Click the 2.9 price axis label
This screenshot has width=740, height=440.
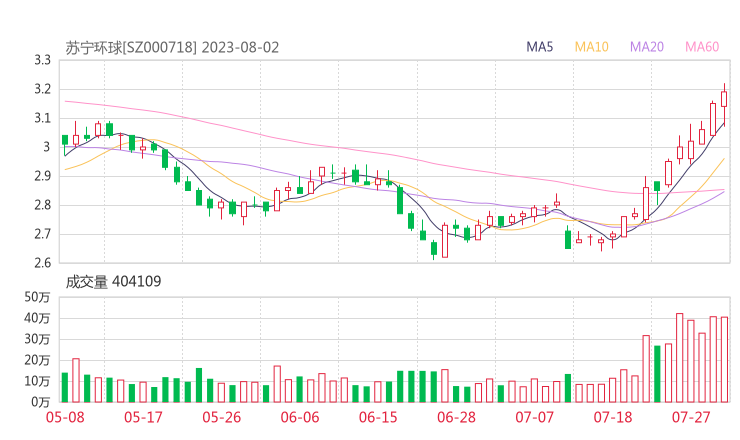[42, 177]
